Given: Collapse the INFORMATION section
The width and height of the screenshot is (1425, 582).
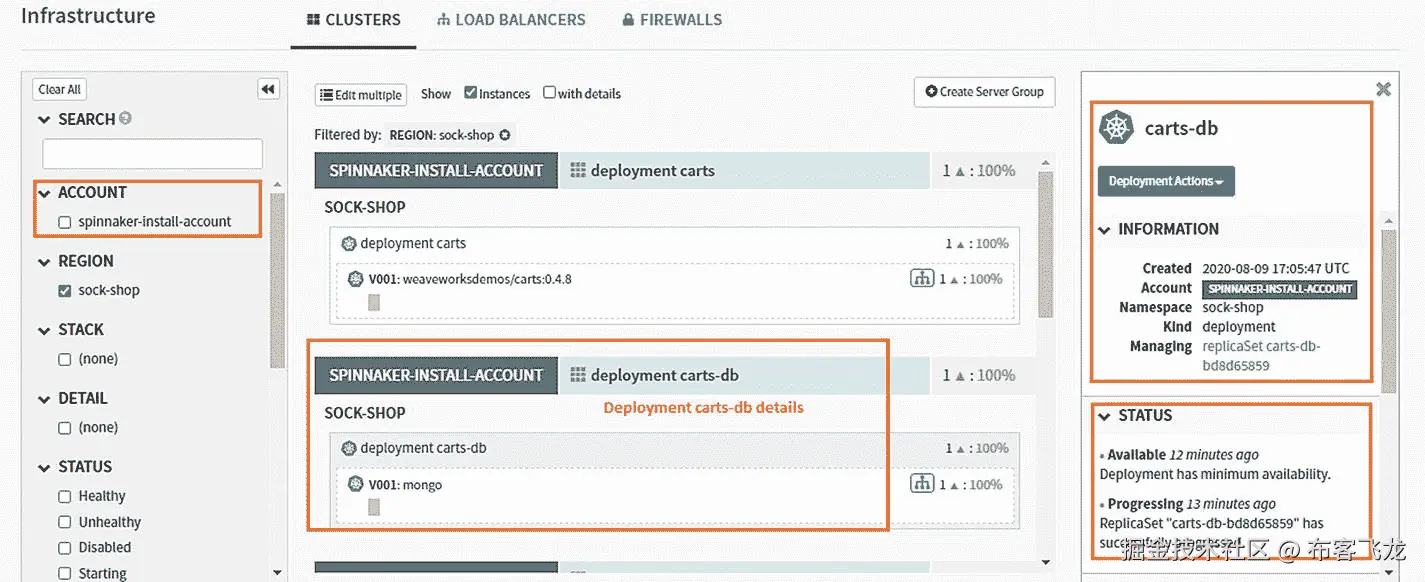Looking at the screenshot, I should pyautogui.click(x=1105, y=229).
